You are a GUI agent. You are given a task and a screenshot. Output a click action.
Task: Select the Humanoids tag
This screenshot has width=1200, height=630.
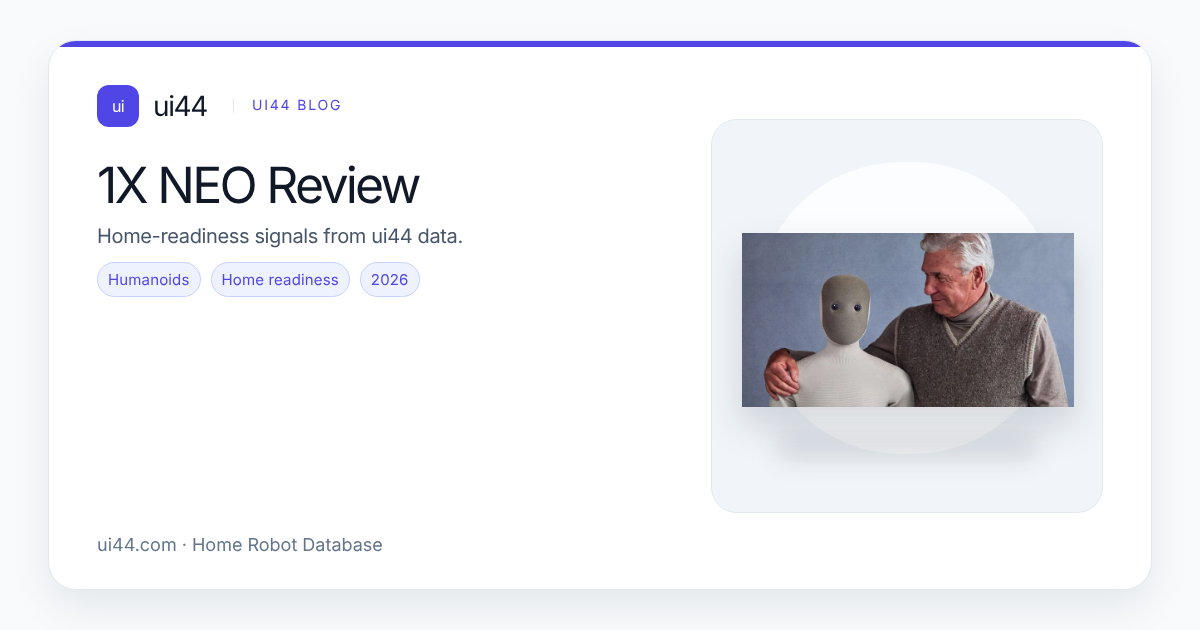pyautogui.click(x=149, y=280)
